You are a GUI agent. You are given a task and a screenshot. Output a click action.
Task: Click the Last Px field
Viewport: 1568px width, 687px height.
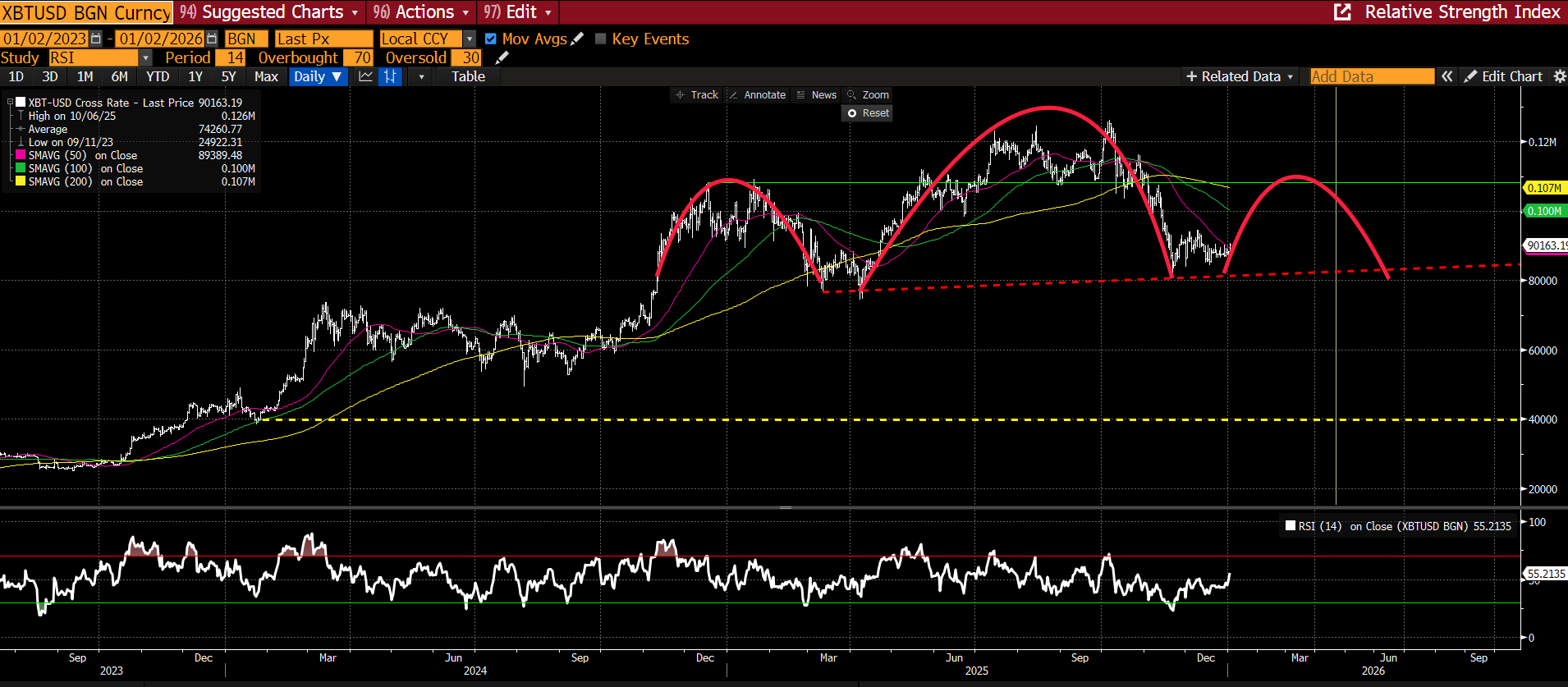pyautogui.click(x=323, y=39)
